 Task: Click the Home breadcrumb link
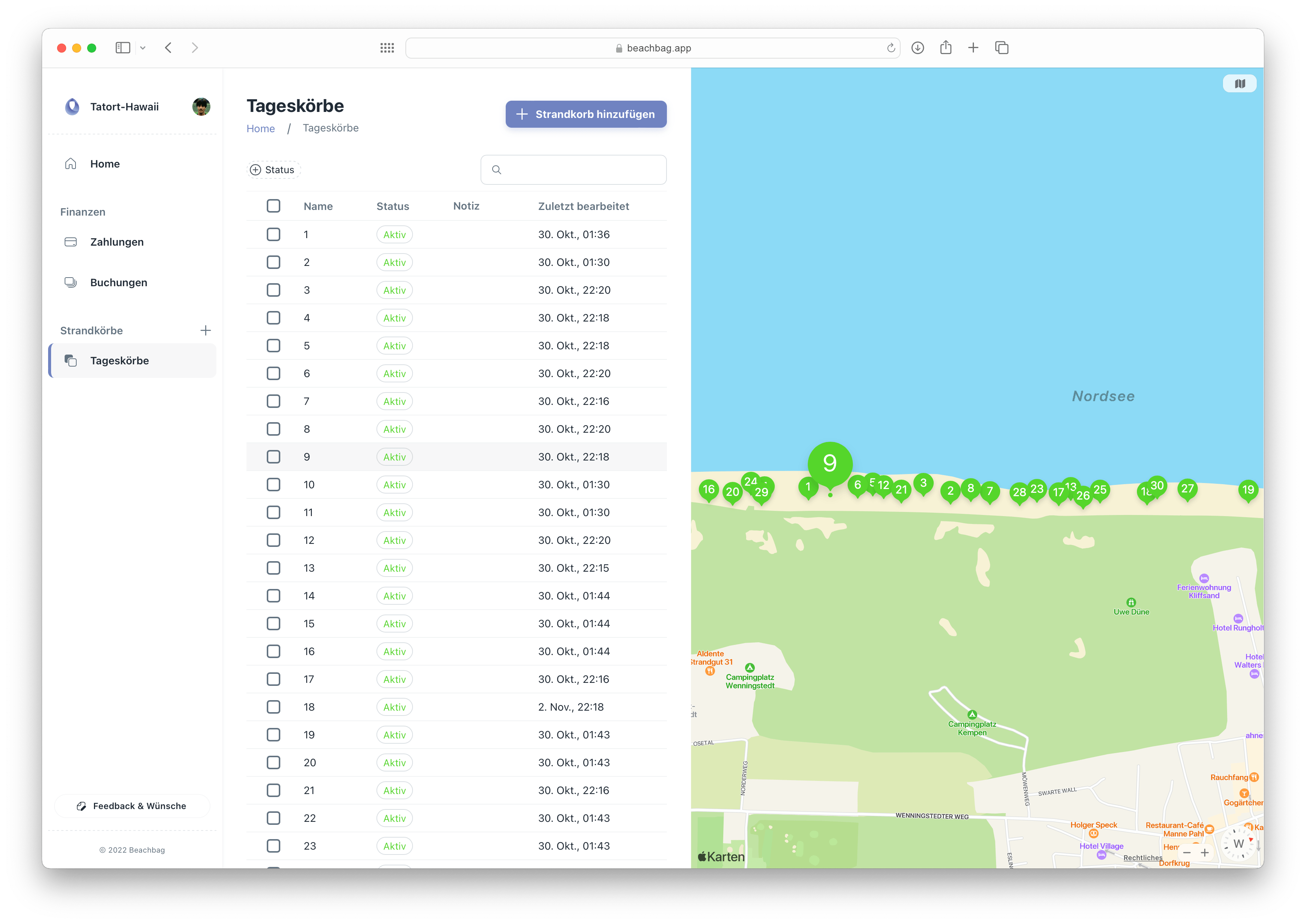(x=260, y=128)
